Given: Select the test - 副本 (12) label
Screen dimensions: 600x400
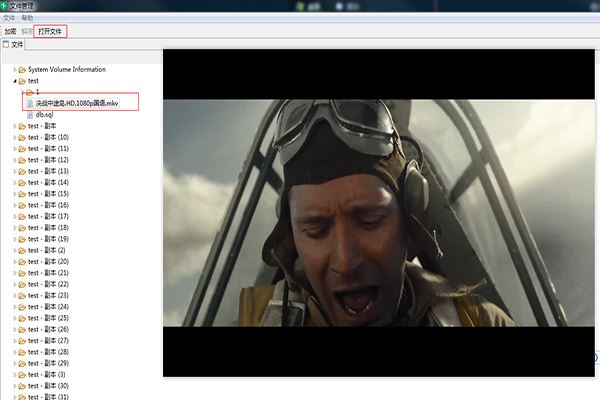Looking at the screenshot, I should [48, 160].
